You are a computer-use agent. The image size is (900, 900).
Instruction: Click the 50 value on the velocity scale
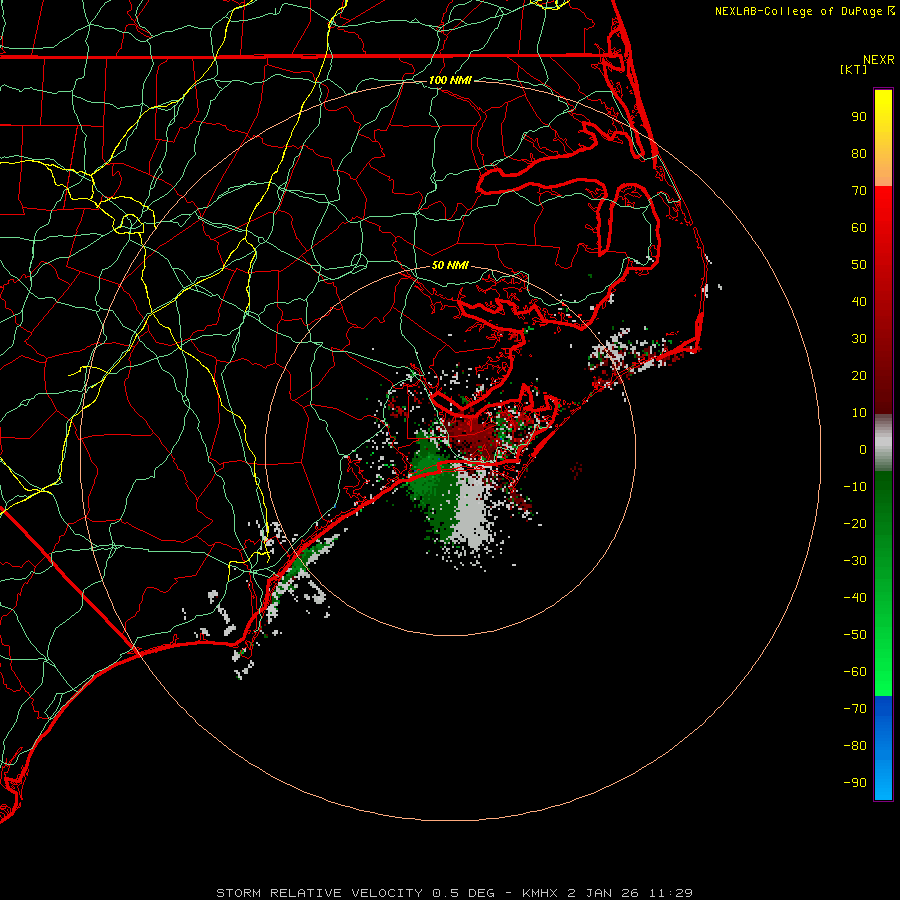pyautogui.click(x=859, y=265)
